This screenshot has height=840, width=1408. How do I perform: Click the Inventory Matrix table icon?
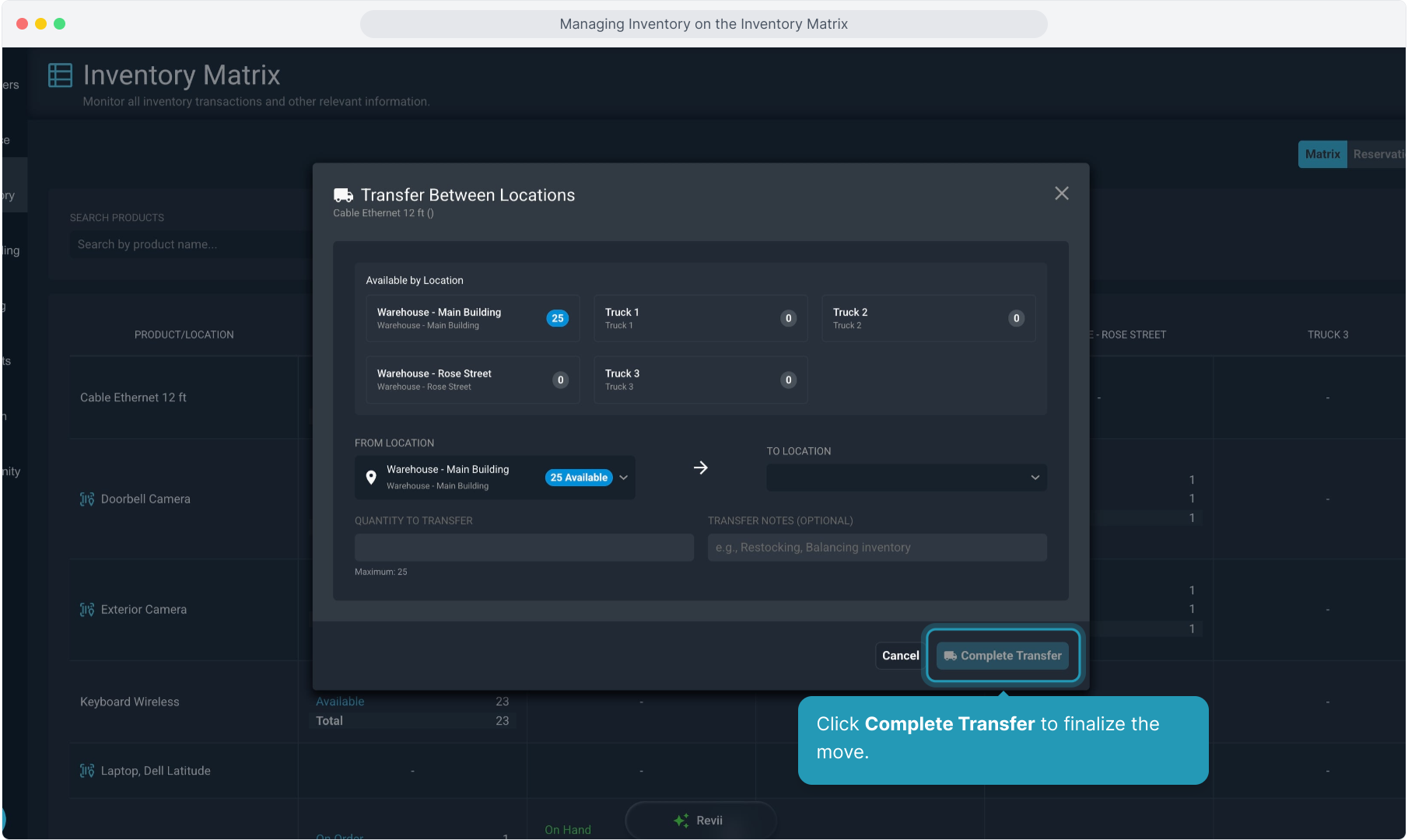(x=60, y=75)
